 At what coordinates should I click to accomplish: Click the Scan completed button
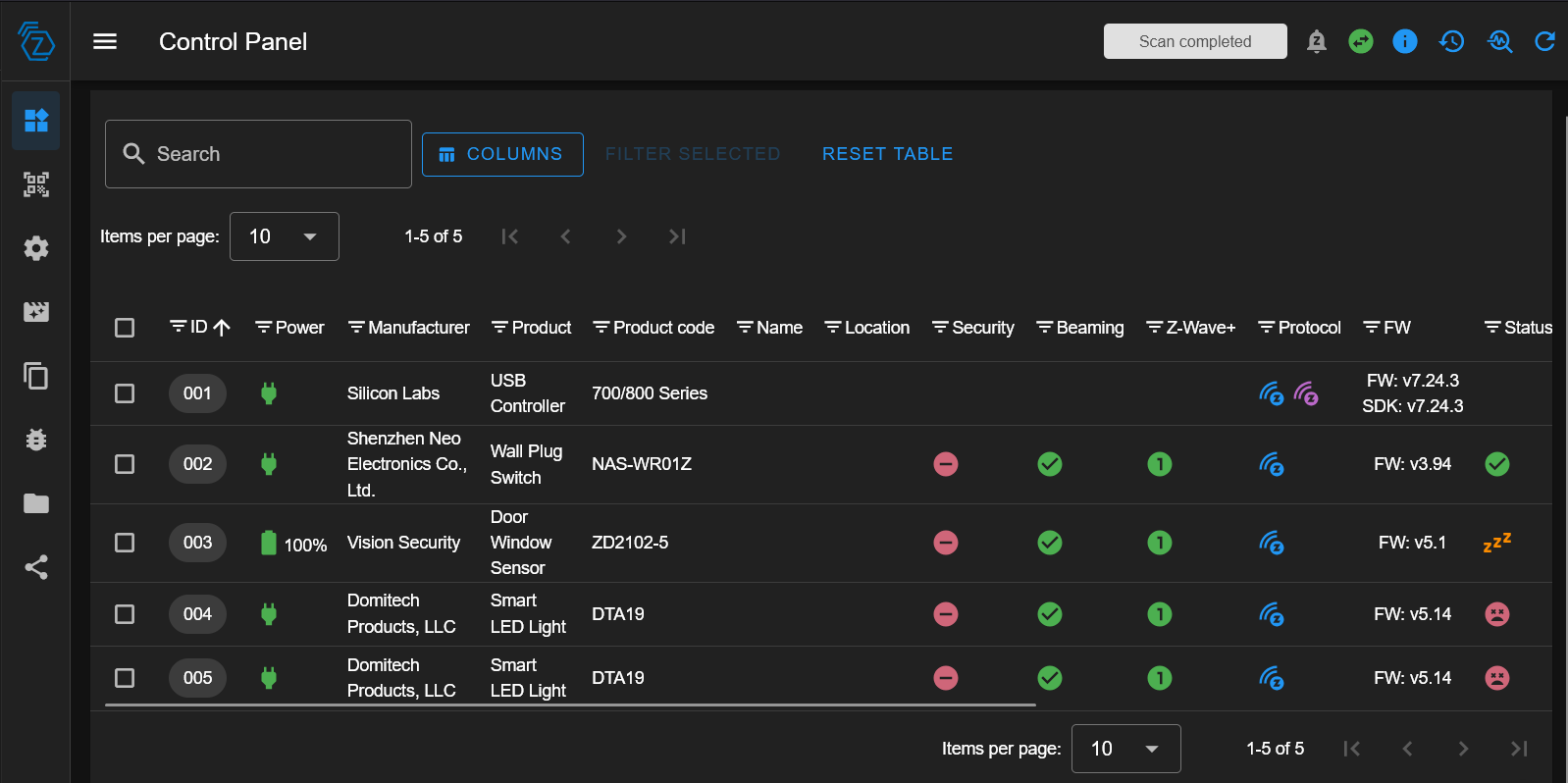point(1195,41)
